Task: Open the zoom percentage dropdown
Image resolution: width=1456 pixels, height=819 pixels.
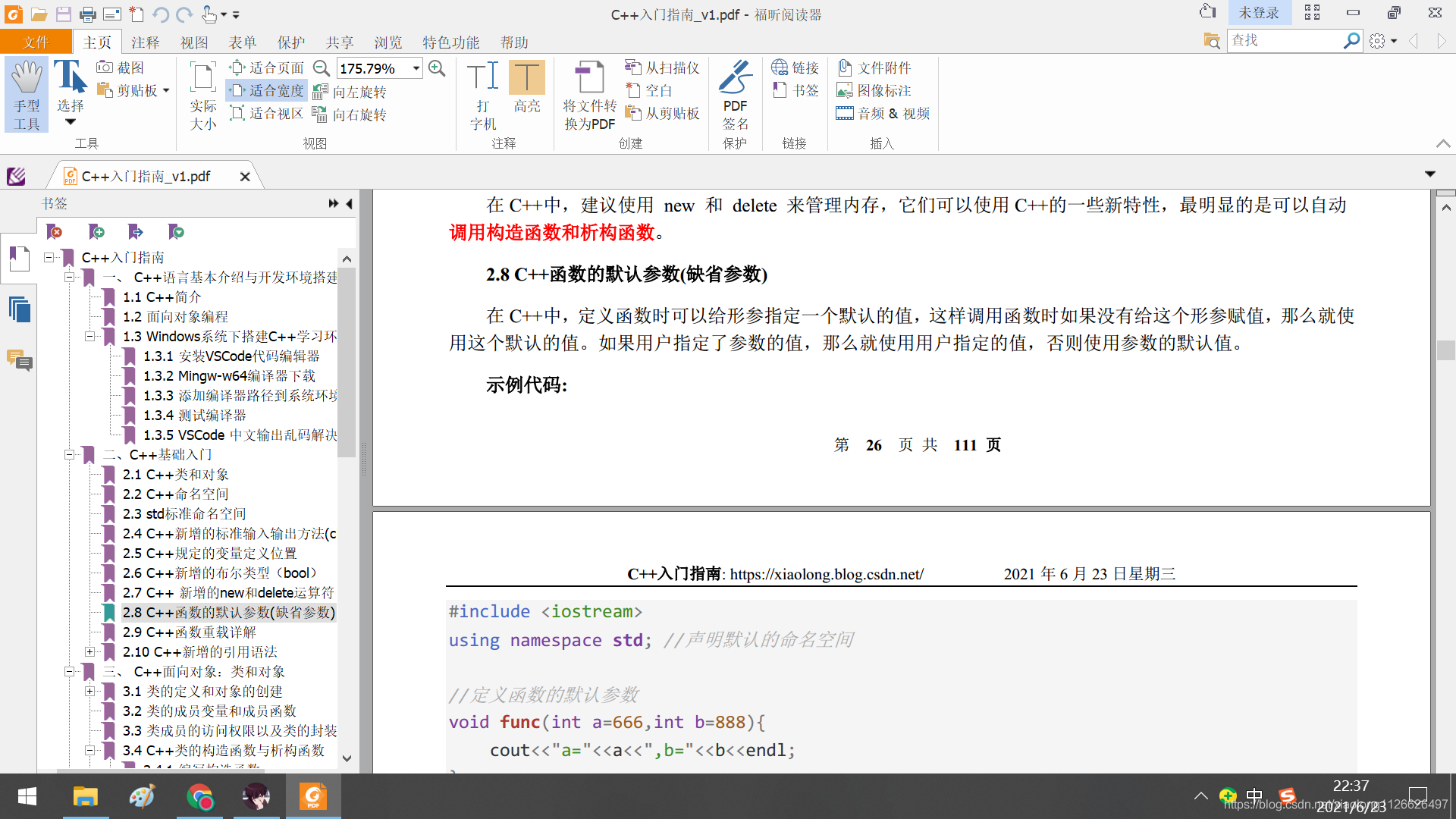Action: point(416,68)
